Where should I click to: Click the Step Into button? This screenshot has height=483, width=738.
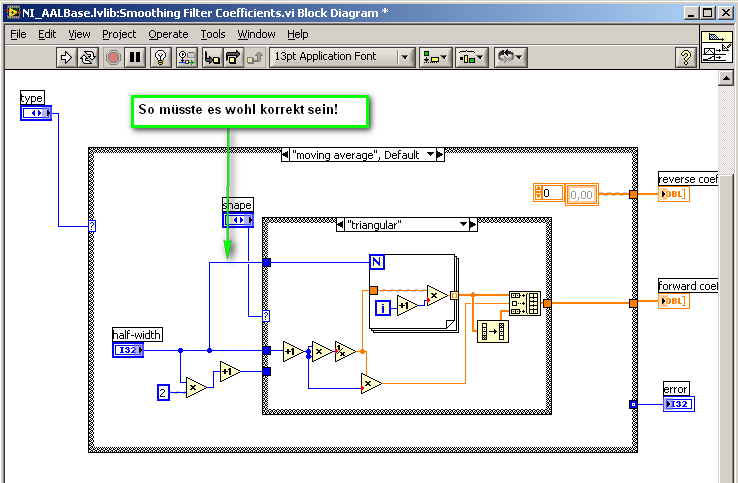click(212, 57)
